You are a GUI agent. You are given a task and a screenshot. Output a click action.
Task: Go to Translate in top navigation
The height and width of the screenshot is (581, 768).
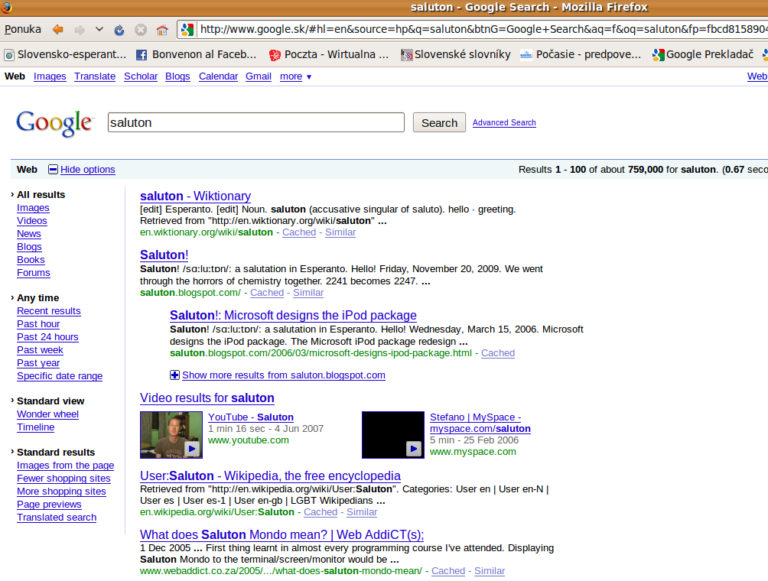coord(95,76)
